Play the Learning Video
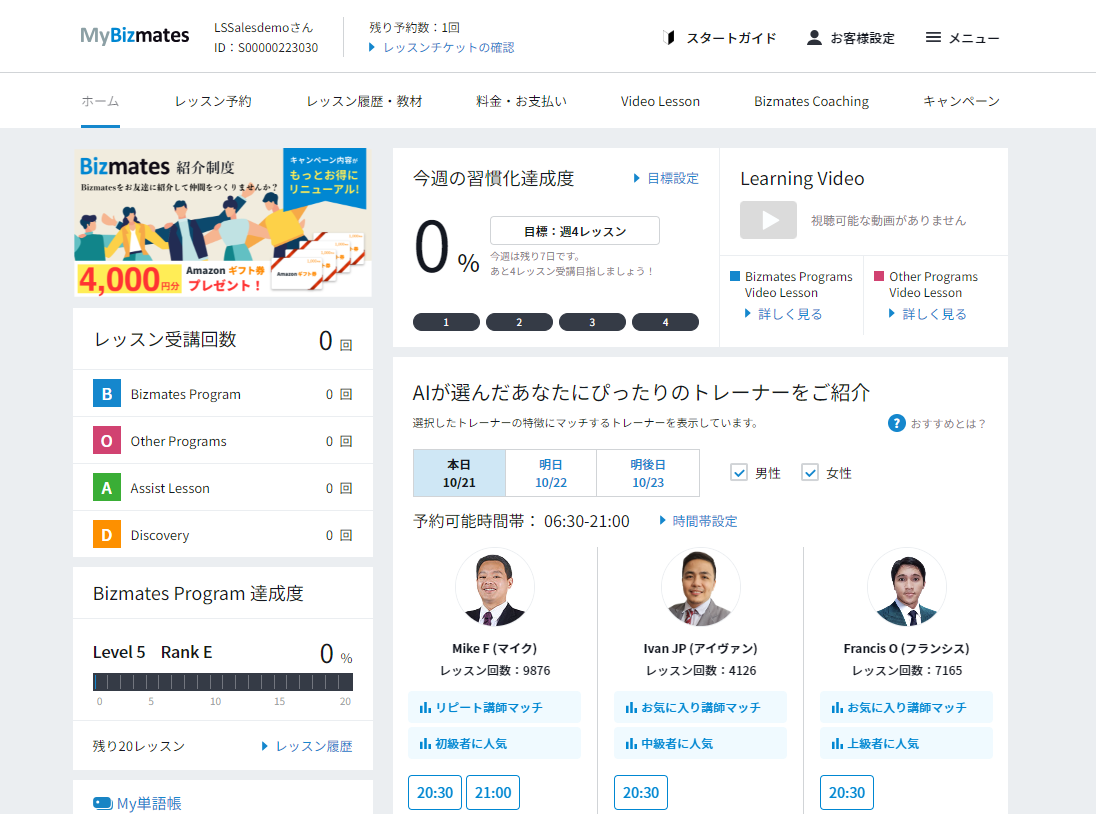Image resolution: width=1096 pixels, height=814 pixels. click(768, 220)
